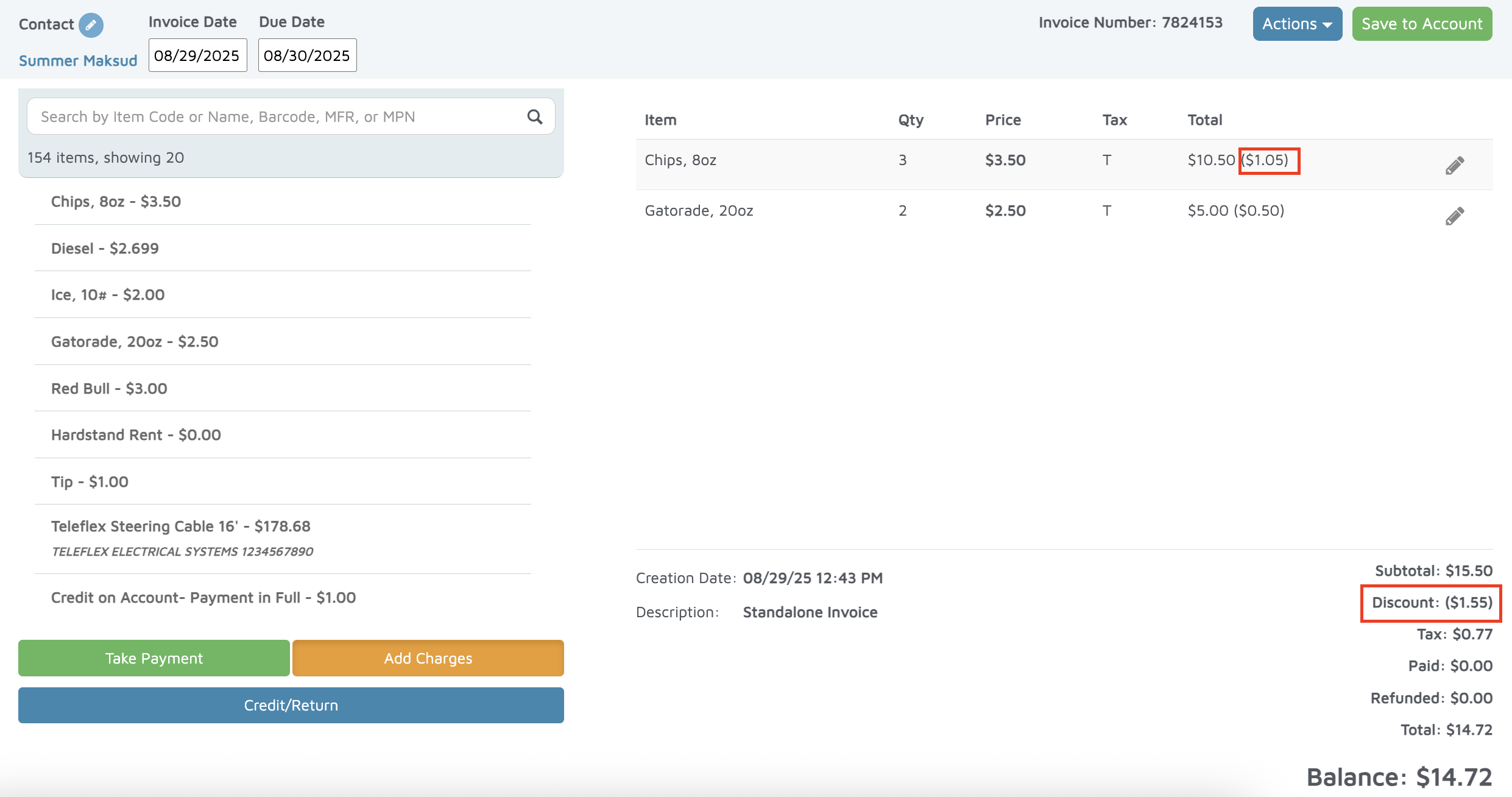Select Hardstand Rent item

(136, 435)
